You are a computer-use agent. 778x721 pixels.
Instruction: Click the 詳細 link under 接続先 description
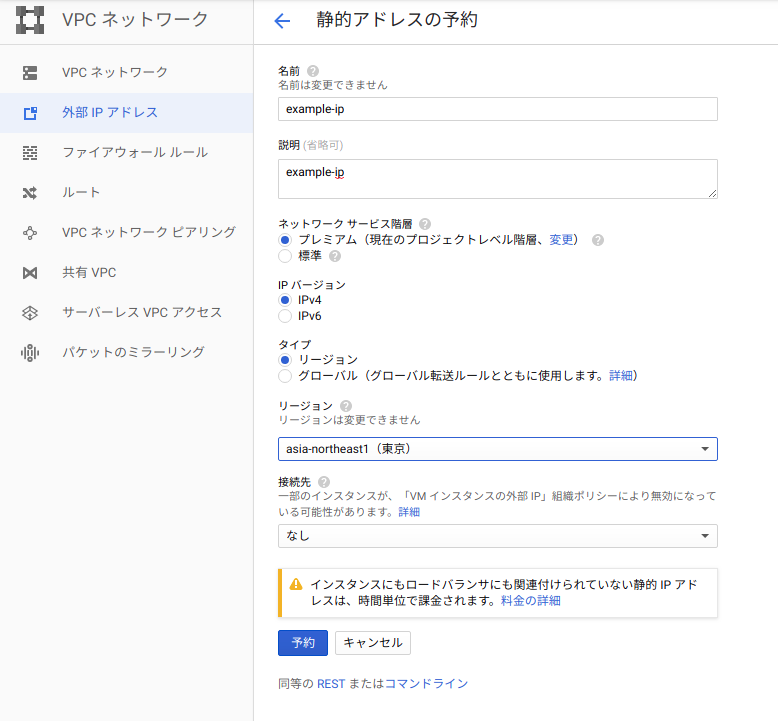point(409,512)
